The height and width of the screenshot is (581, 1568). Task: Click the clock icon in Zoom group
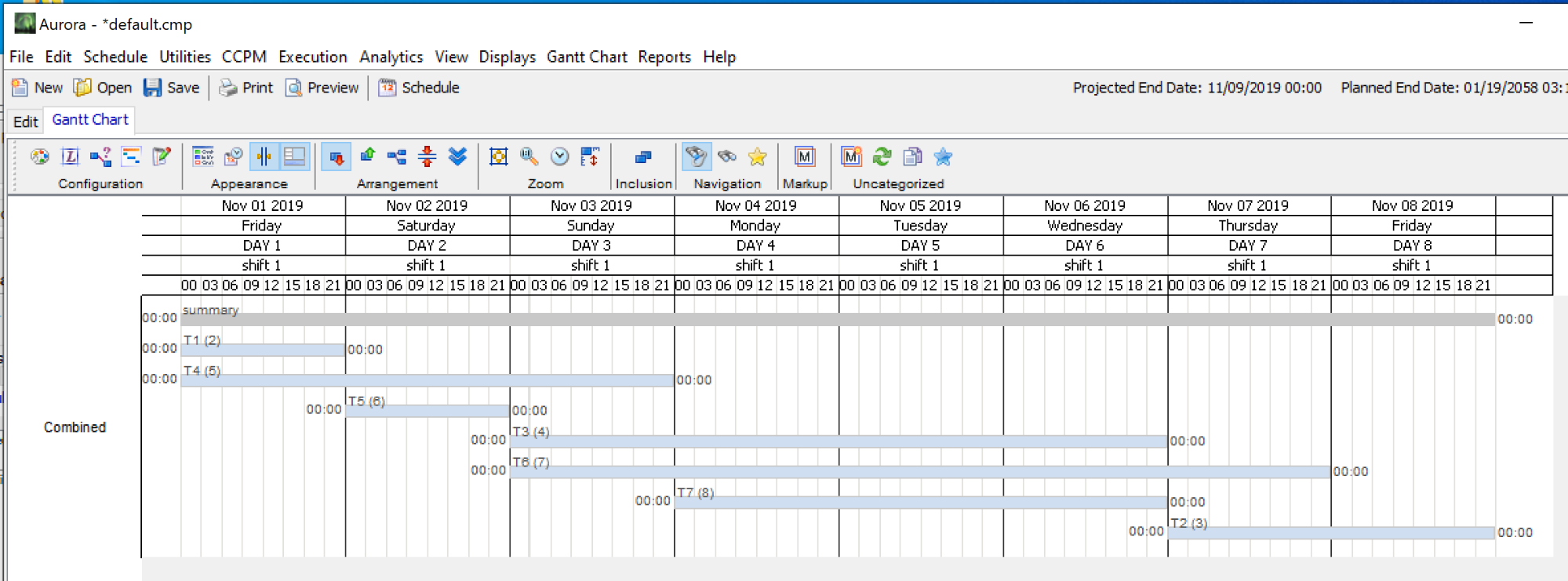[559, 157]
